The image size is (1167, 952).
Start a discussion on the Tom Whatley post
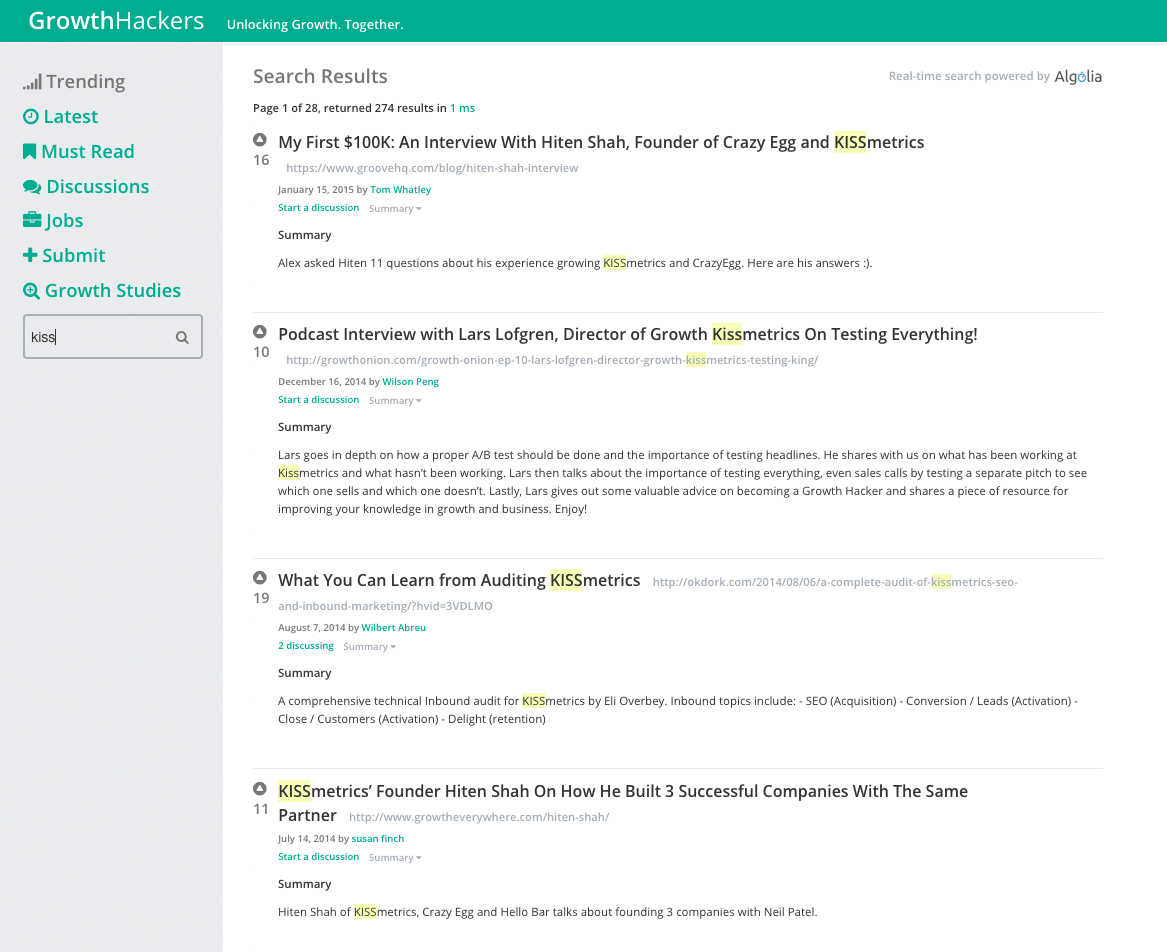[319, 208]
